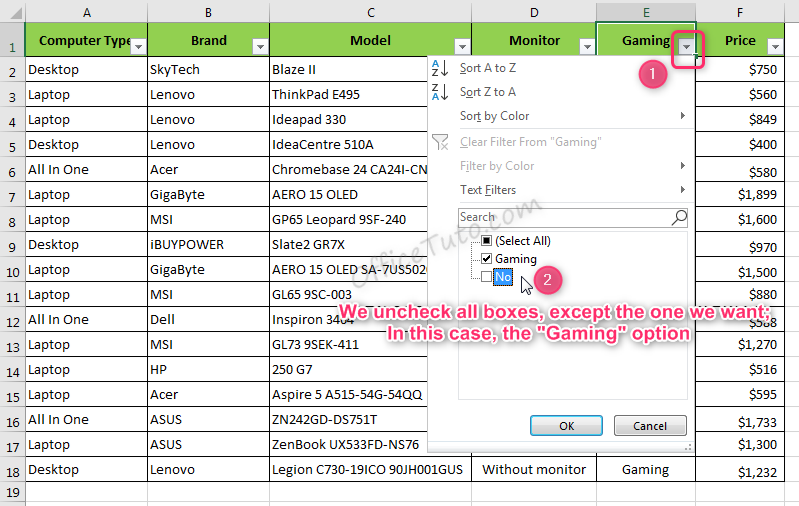Viewport: 799px width, 506px height.
Task: Select the $1,899 price cell
Action: pyautogui.click(x=740, y=195)
